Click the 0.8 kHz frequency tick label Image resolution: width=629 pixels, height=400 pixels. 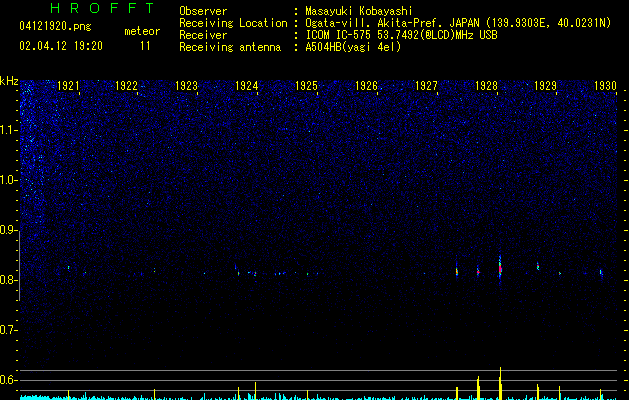(x=7, y=280)
